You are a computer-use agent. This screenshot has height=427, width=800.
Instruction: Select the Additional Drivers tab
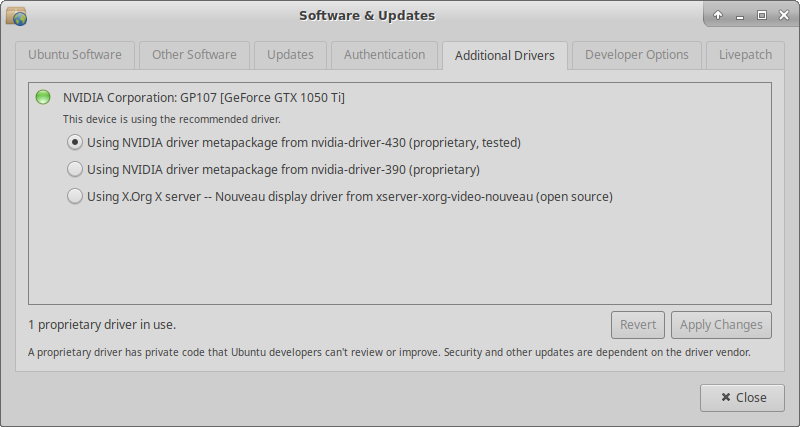pyautogui.click(x=504, y=56)
